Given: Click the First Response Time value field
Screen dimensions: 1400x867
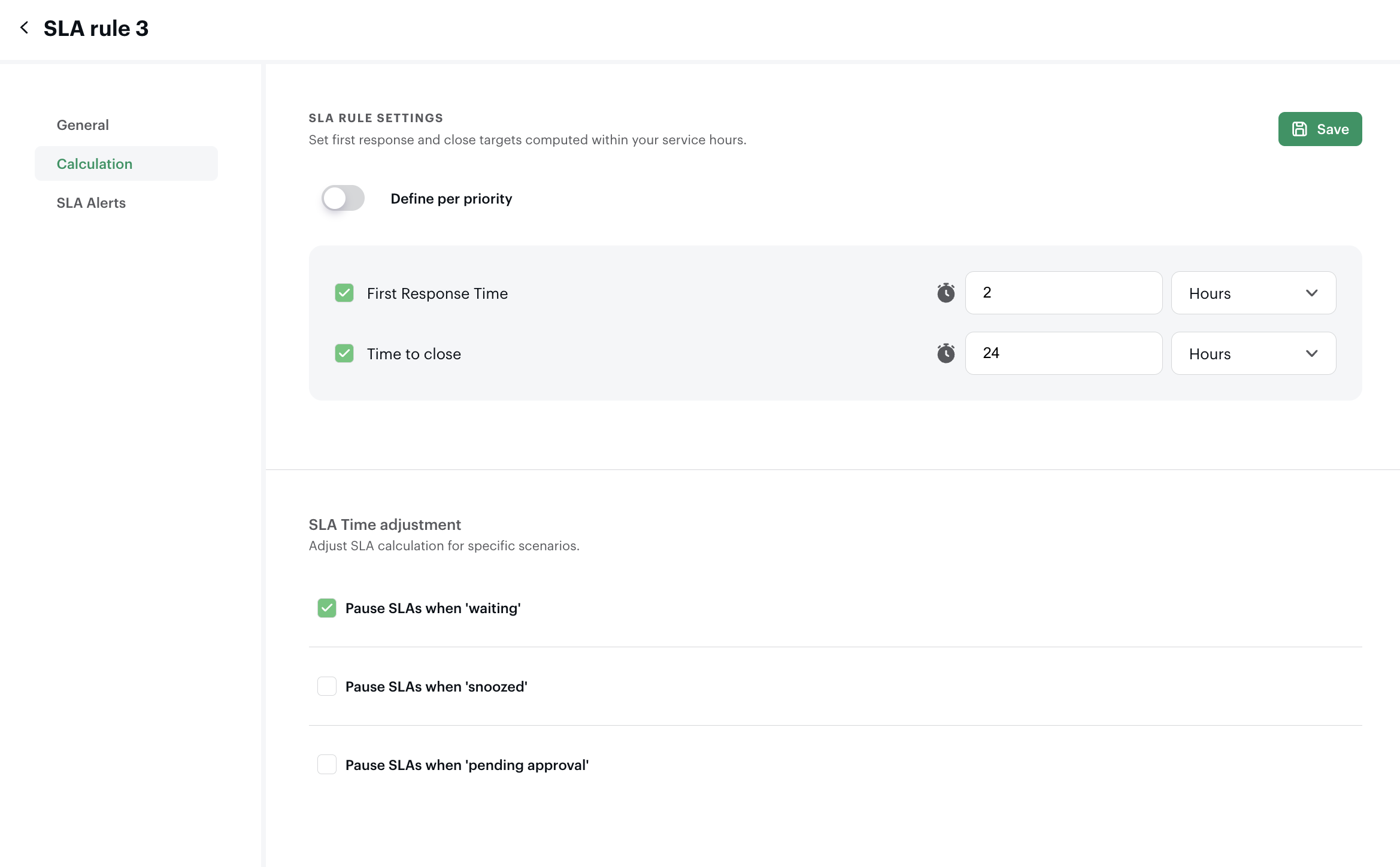Looking at the screenshot, I should coord(1063,293).
